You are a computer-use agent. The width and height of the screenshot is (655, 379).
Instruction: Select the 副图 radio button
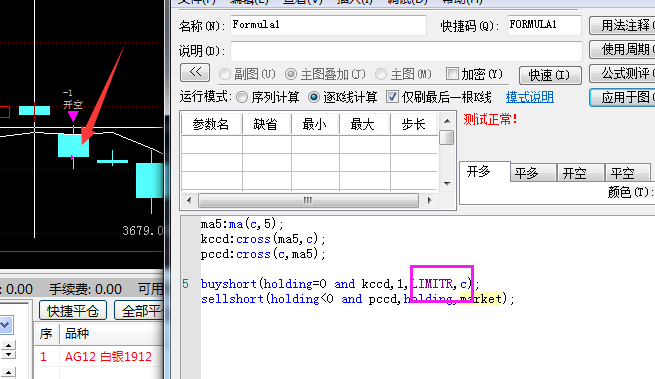(225, 74)
